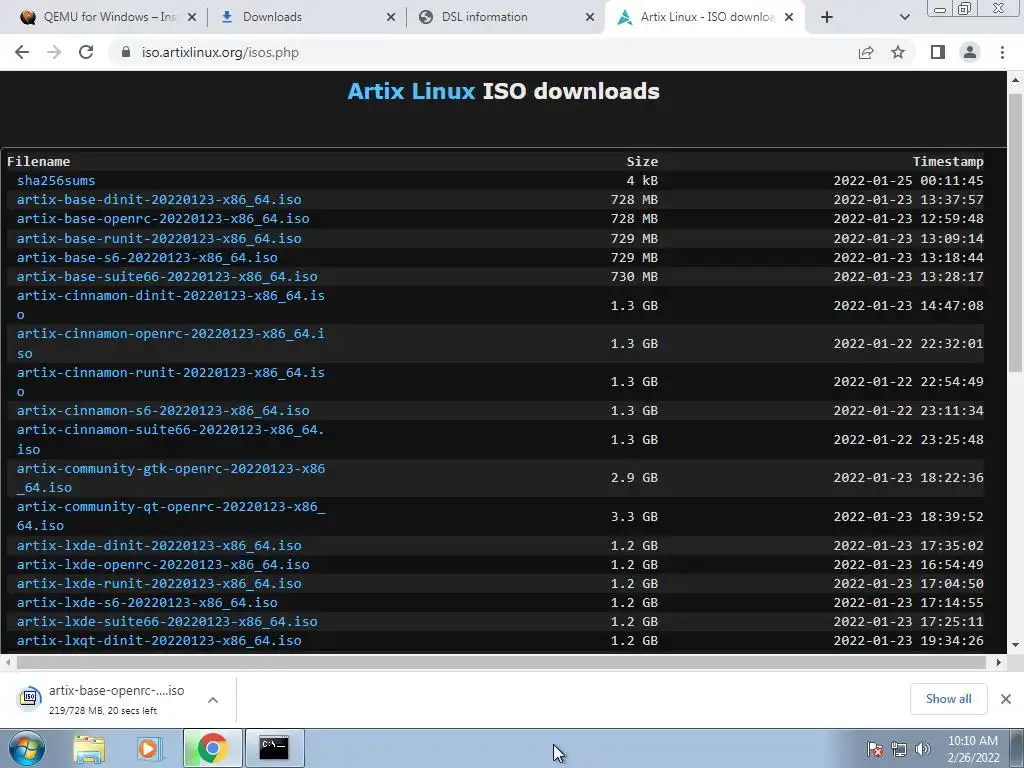Bookmark this page with the star
Viewport: 1024px width, 768px height.
tap(898, 52)
